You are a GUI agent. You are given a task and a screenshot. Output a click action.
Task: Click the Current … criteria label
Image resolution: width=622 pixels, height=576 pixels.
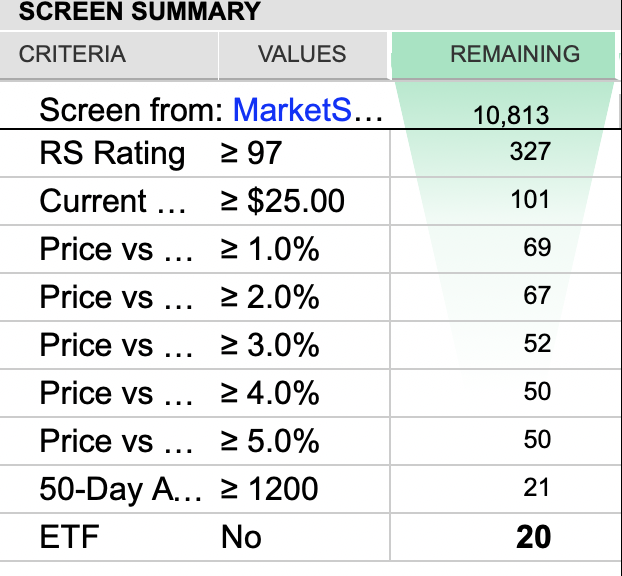point(113,201)
